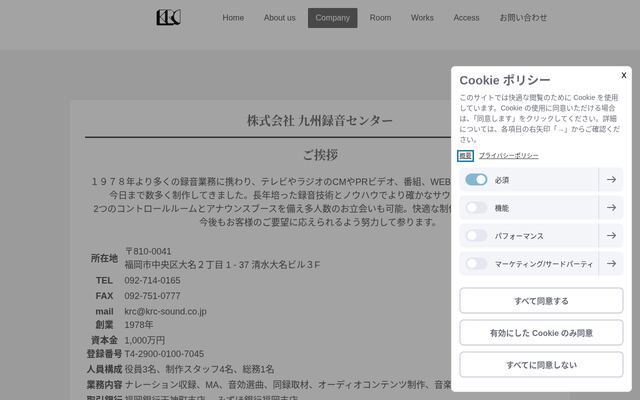Open the Home menu item
Screen dimensions: 640x400
coord(233,18)
